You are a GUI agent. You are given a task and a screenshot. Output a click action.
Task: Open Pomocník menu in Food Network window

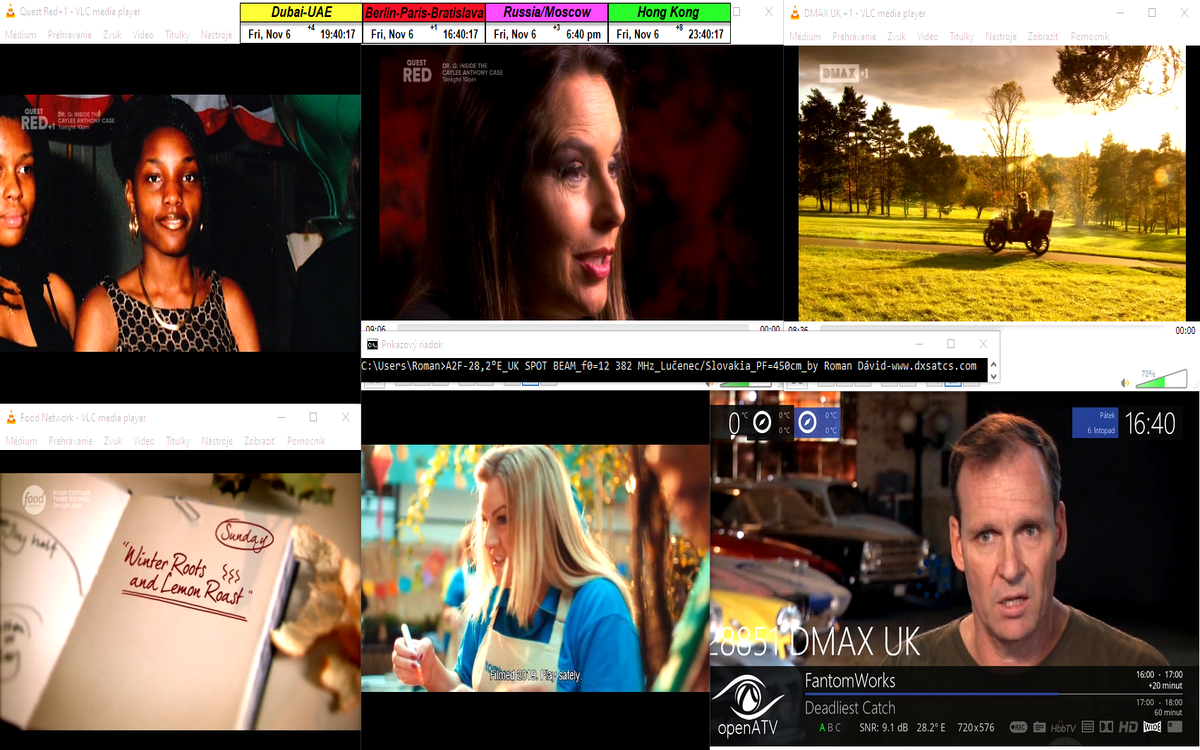(x=306, y=441)
